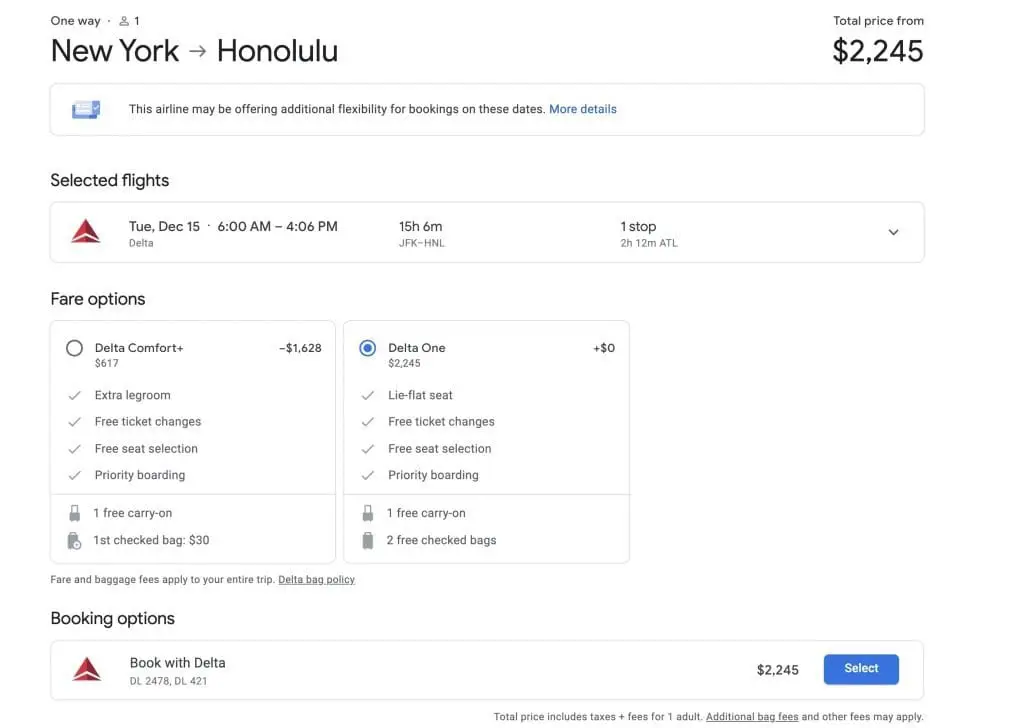Click checked bag fee icon under Delta Comfort+
Image resolution: width=1024 pixels, height=728 pixels.
74,540
